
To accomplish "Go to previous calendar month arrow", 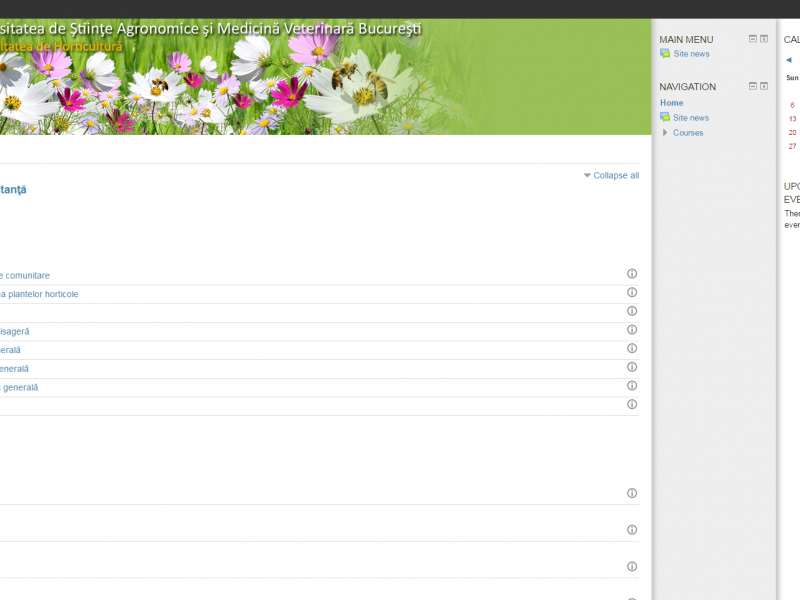I will pos(789,60).
